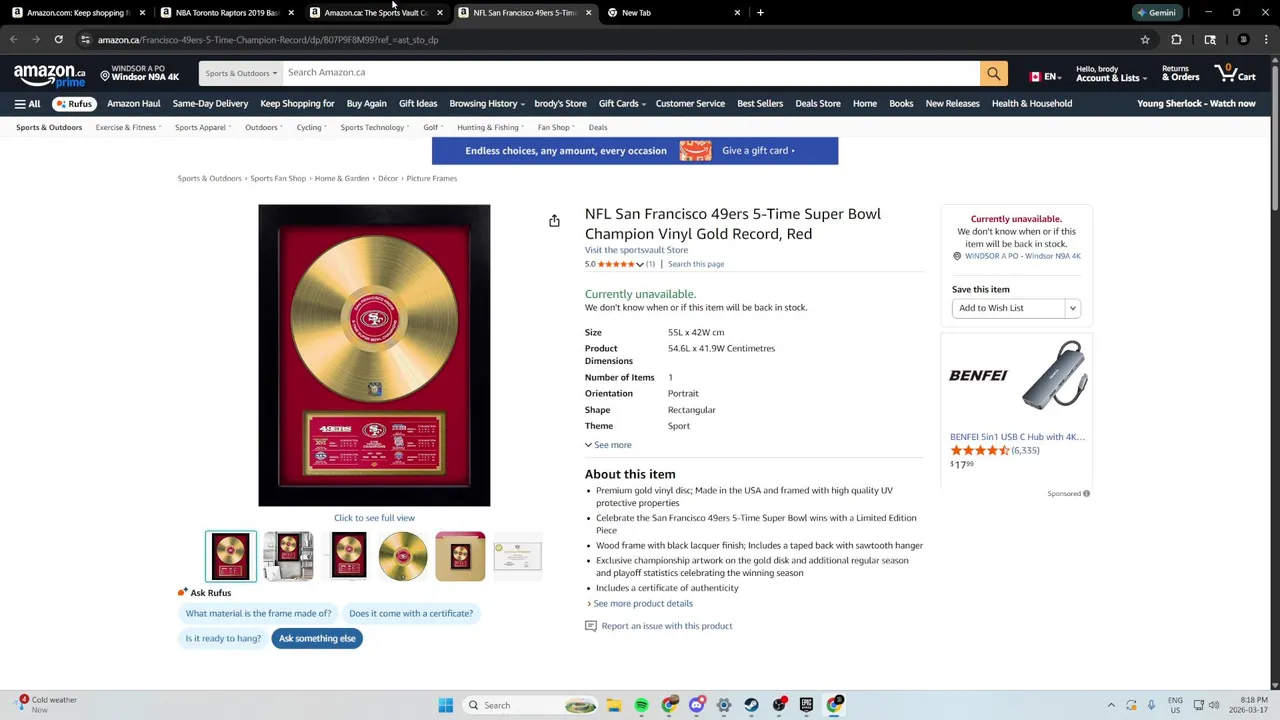1280x720 pixels.
Task: Visit the sportsvault Store link
Action: [x=636, y=250]
